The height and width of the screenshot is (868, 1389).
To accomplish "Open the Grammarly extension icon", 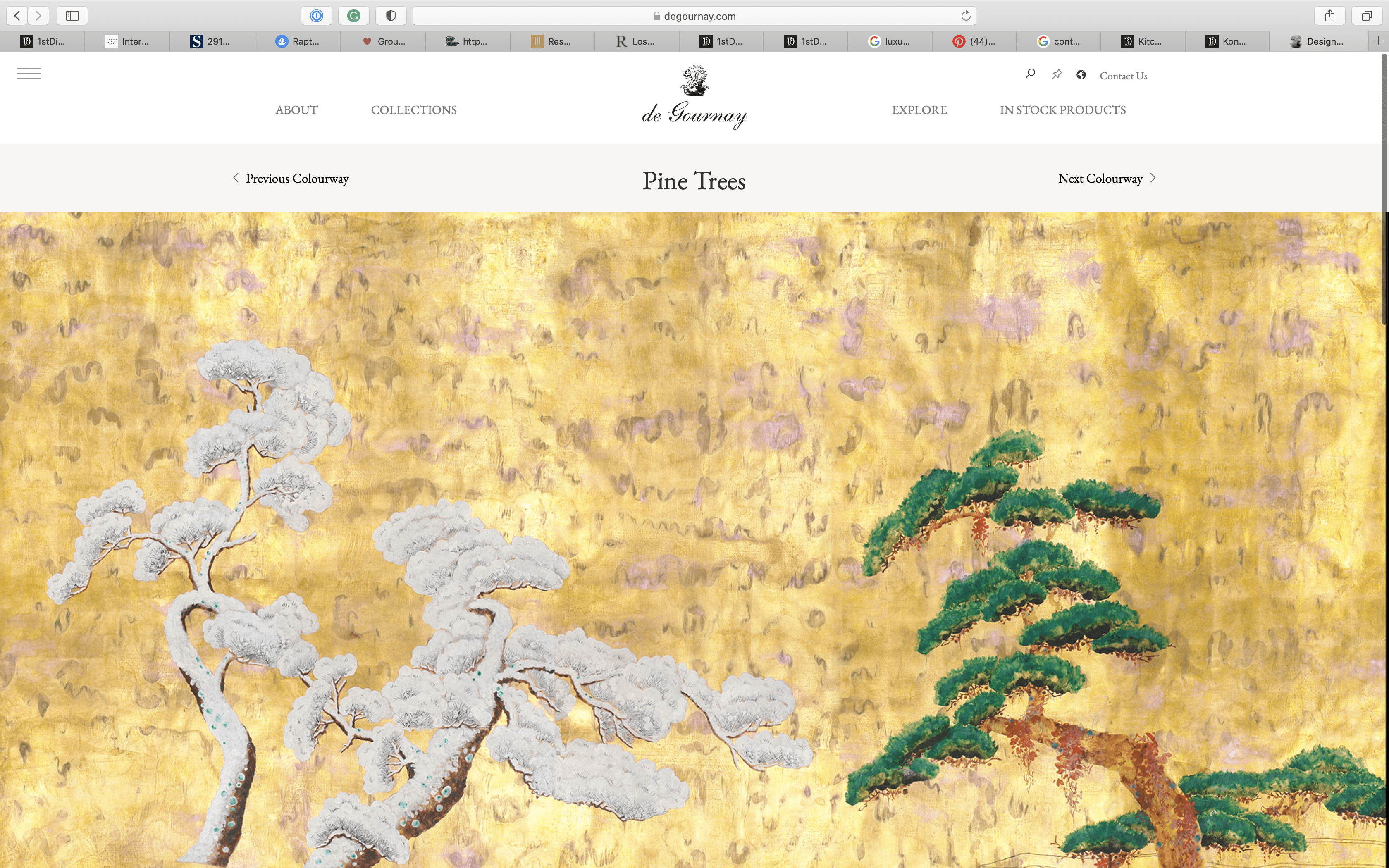I will click(353, 16).
